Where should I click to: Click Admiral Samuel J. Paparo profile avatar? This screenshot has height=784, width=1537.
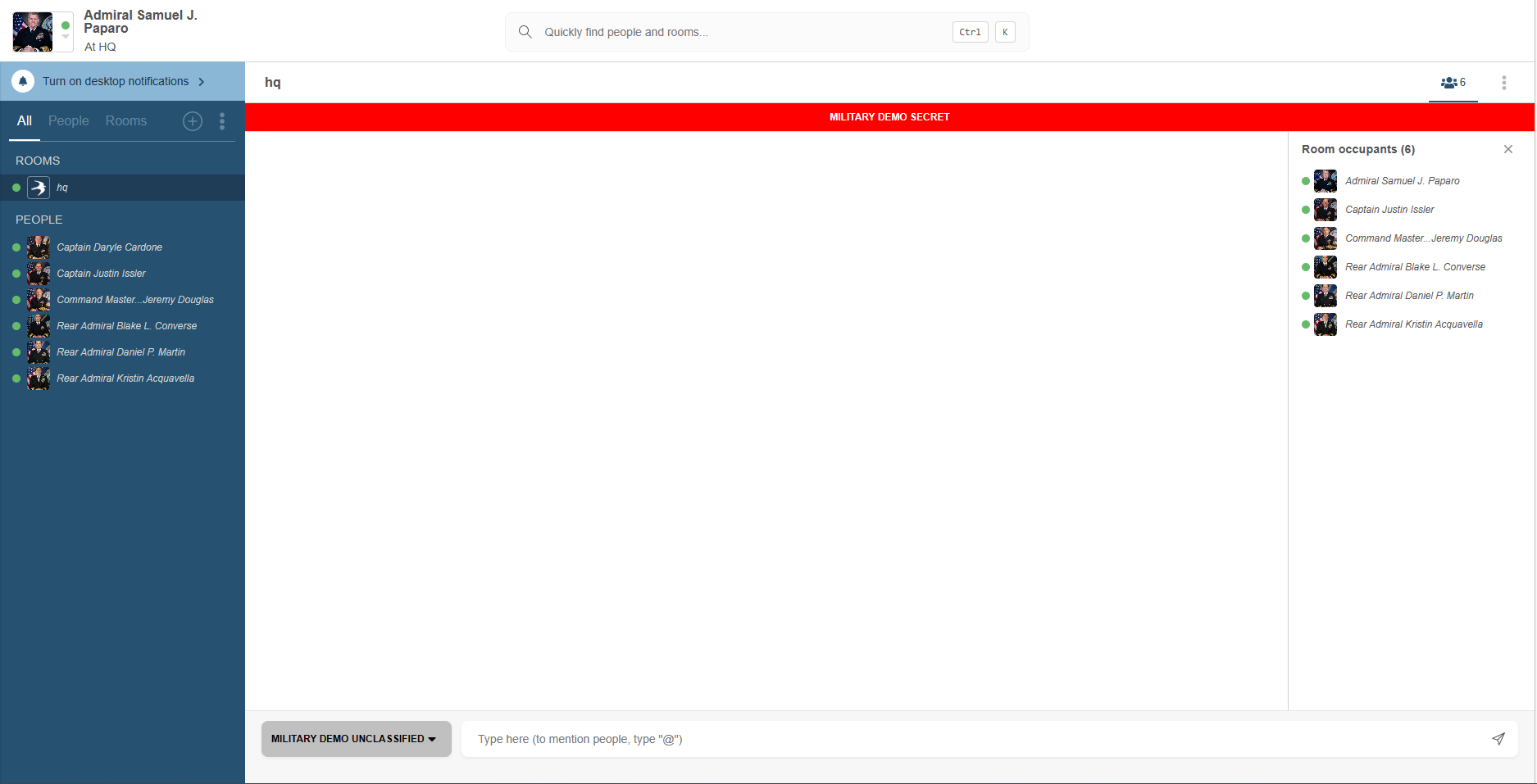(33, 32)
